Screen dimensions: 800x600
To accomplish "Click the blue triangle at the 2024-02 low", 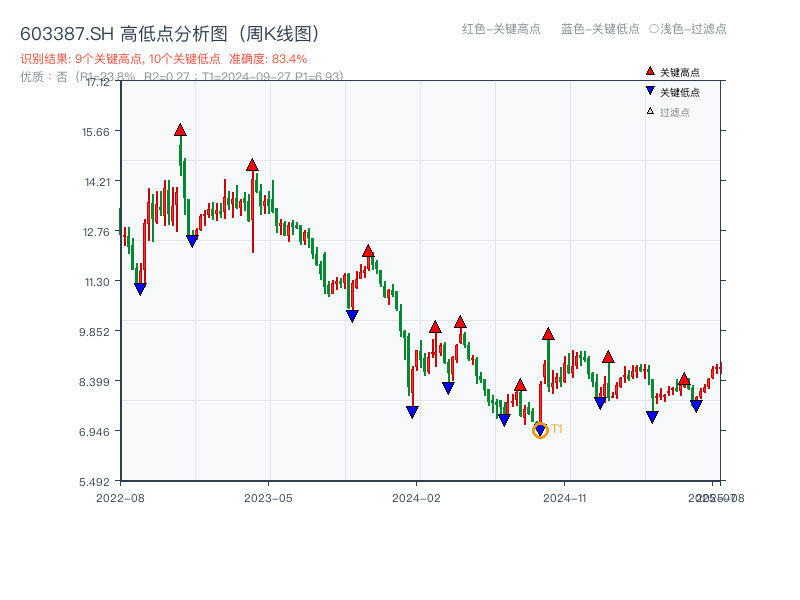I will 412,412.
